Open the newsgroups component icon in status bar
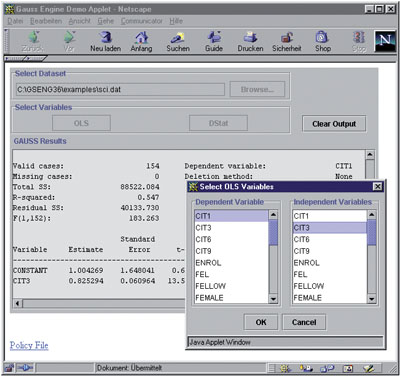The image size is (400, 376). click(327, 368)
